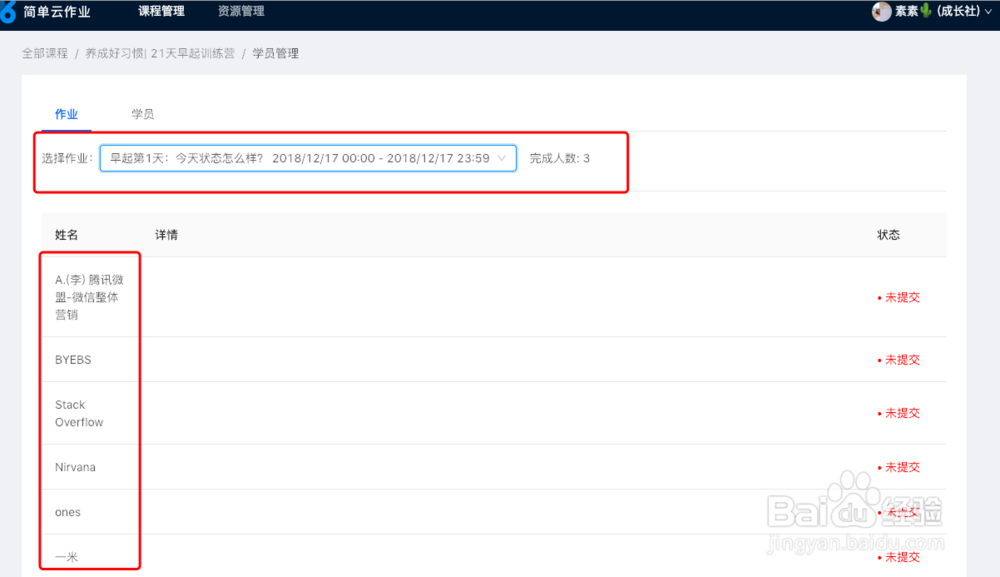Click the 简单云作业 logo icon
This screenshot has width=1000, height=577.
pos(7,12)
